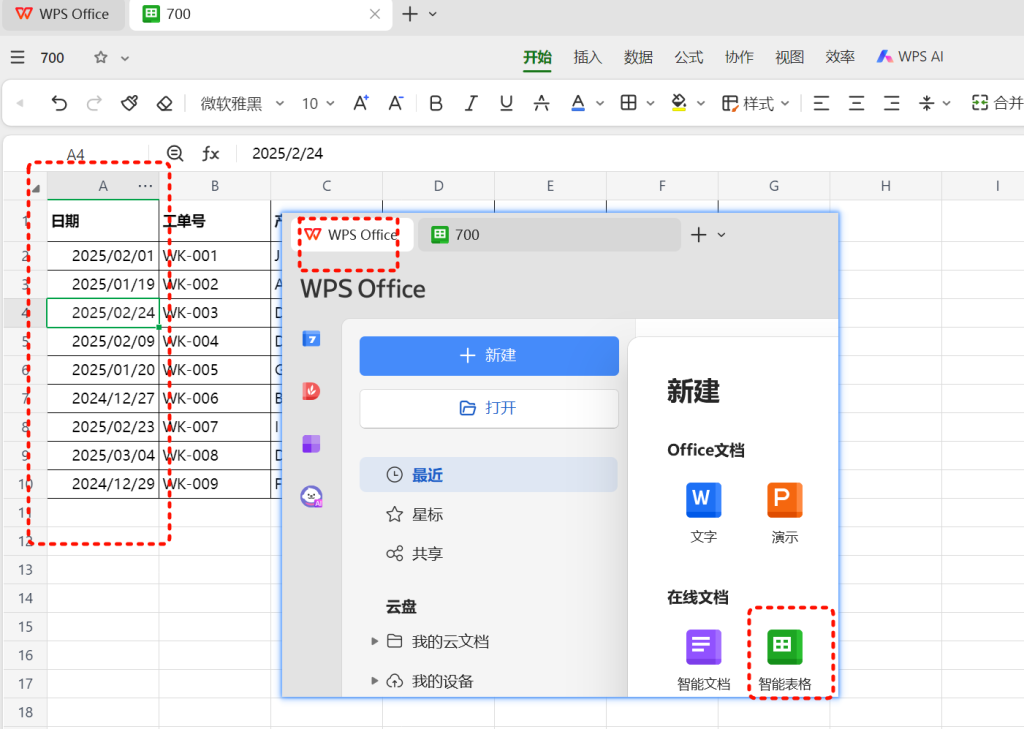Open borders dropdown arrow
Viewport: 1024px width, 729px height.
650,103
